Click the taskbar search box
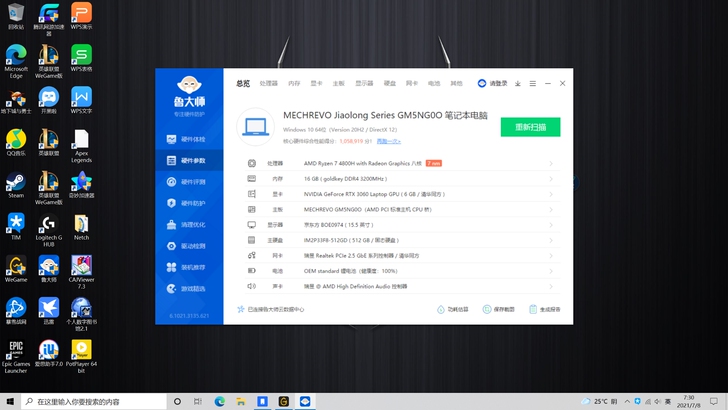 pyautogui.click(x=94, y=402)
